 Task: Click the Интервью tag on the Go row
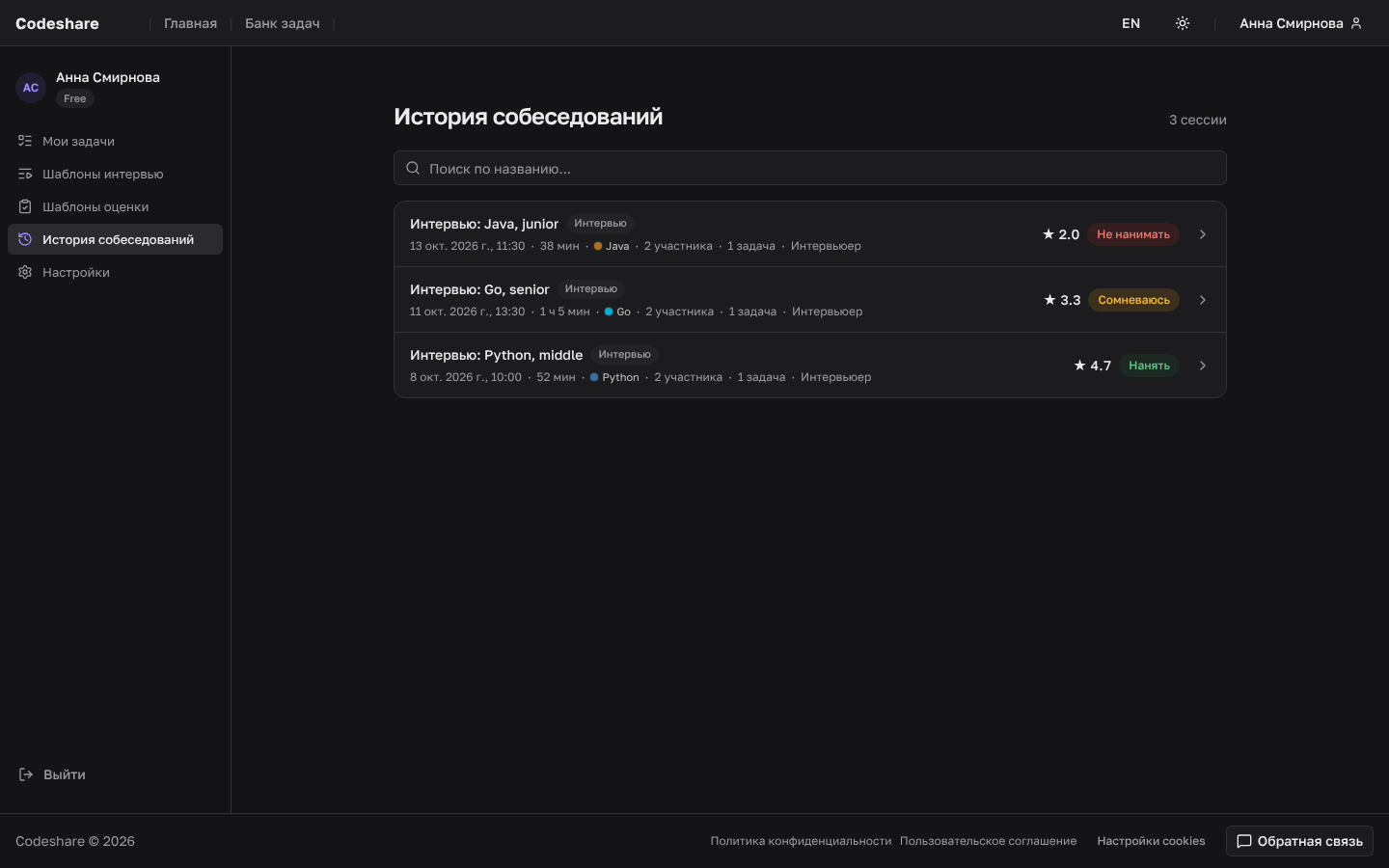click(x=591, y=288)
